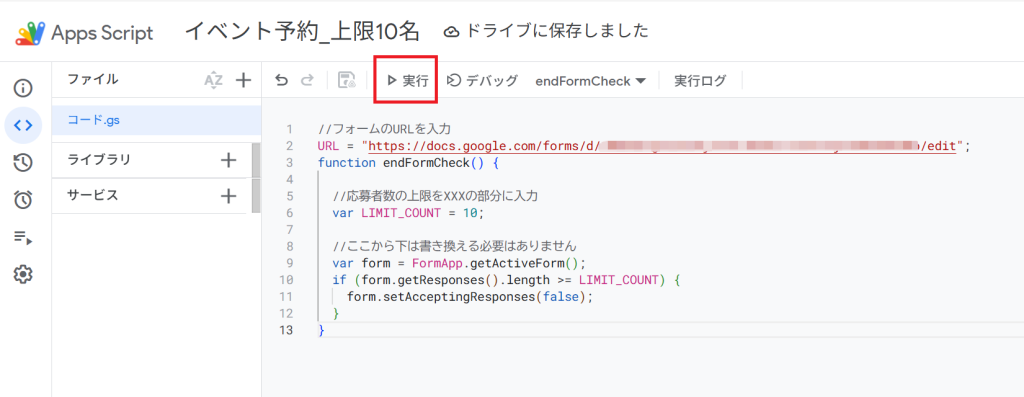Image resolution: width=1024 pixels, height=397 pixels.
Task: Place cursor on function endFormCheck() line
Action: tap(408, 163)
